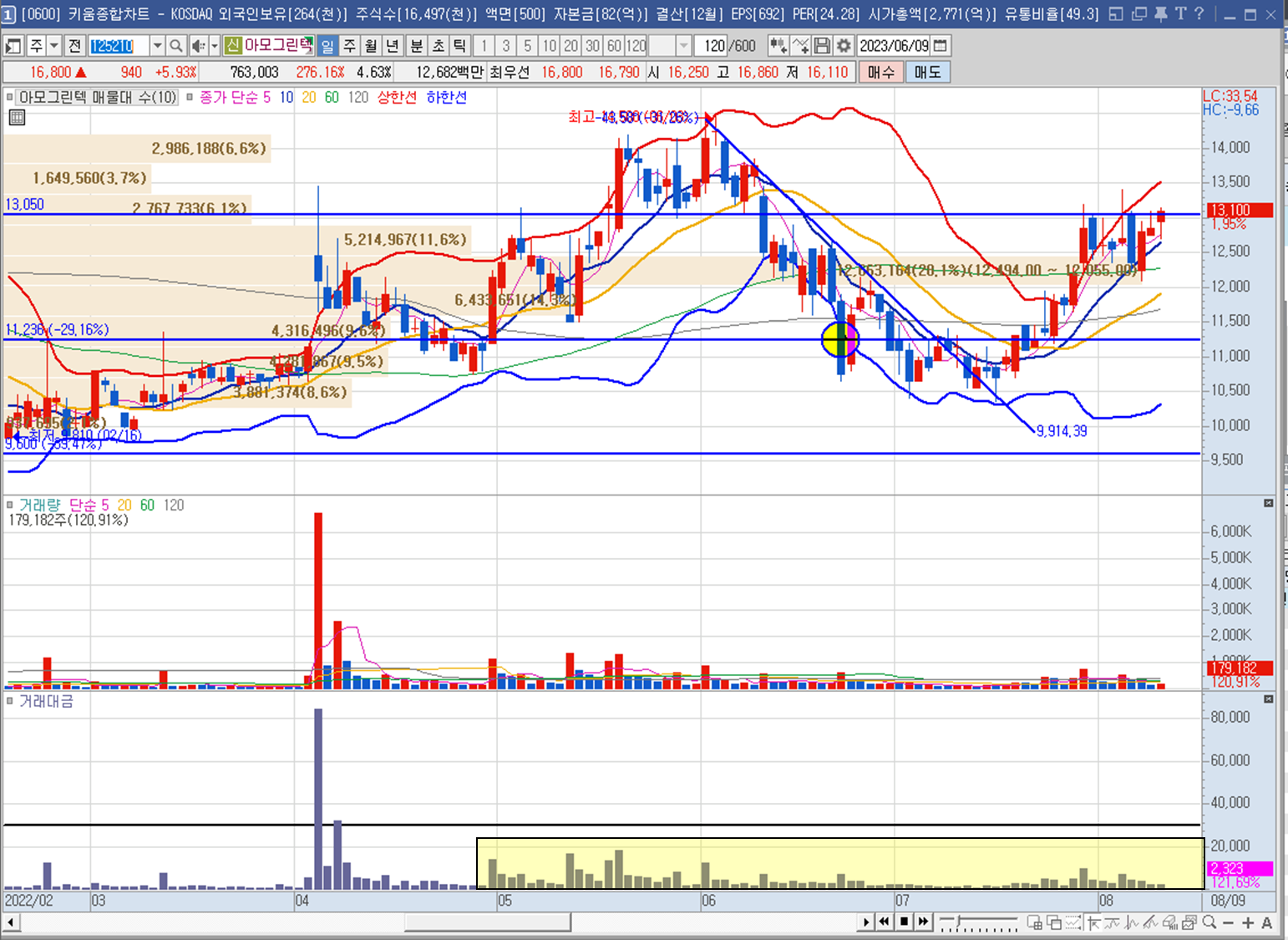Select the second '초' period button
This screenshot has height=940, width=1288.
(438, 46)
